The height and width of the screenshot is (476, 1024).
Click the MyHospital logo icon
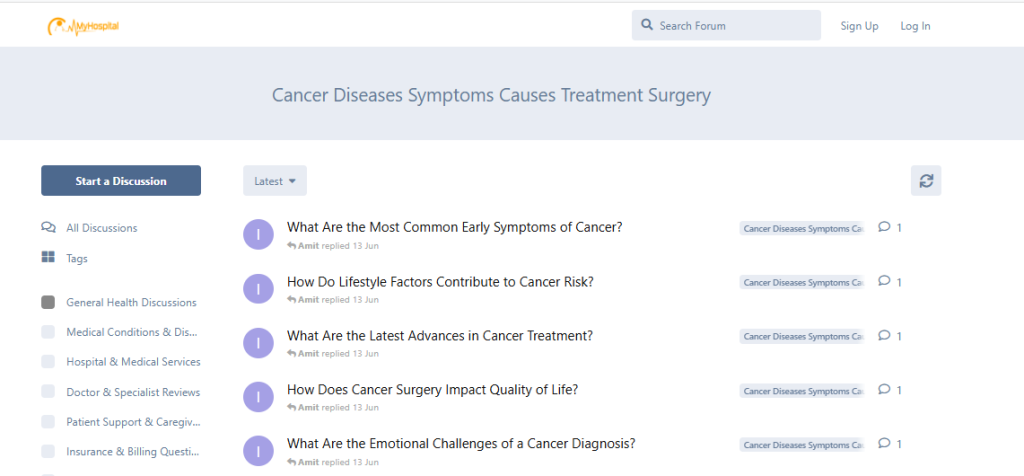[x=60, y=26]
